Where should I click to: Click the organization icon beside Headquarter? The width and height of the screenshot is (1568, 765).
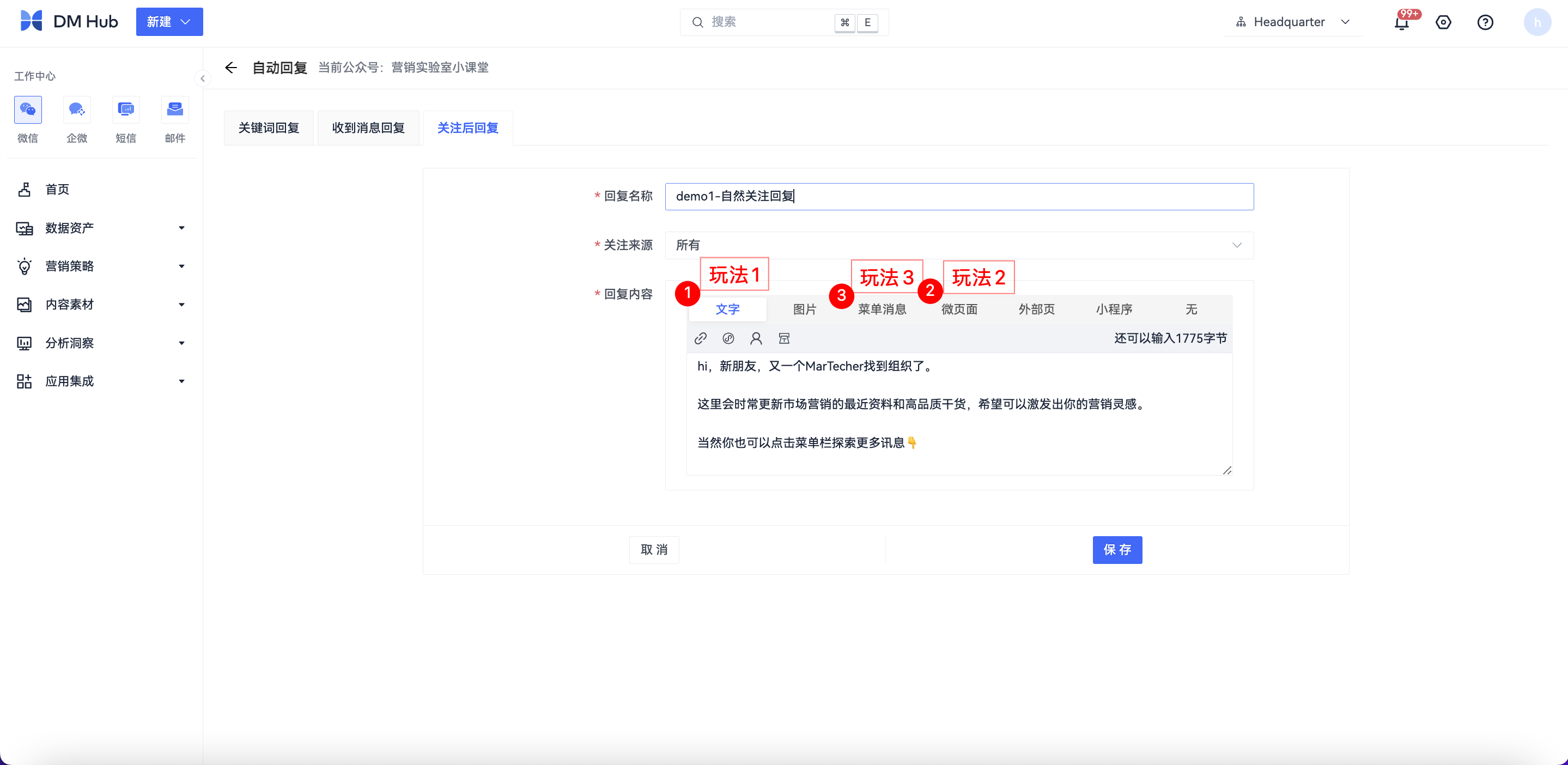click(1241, 22)
